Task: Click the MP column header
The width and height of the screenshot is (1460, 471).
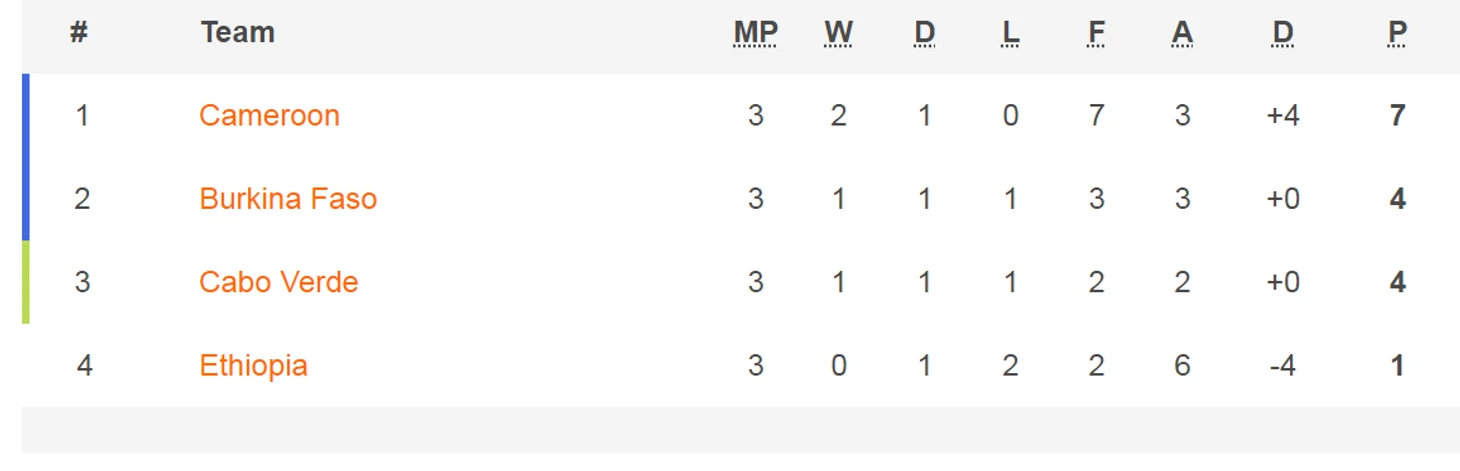Action: pyautogui.click(x=755, y=33)
